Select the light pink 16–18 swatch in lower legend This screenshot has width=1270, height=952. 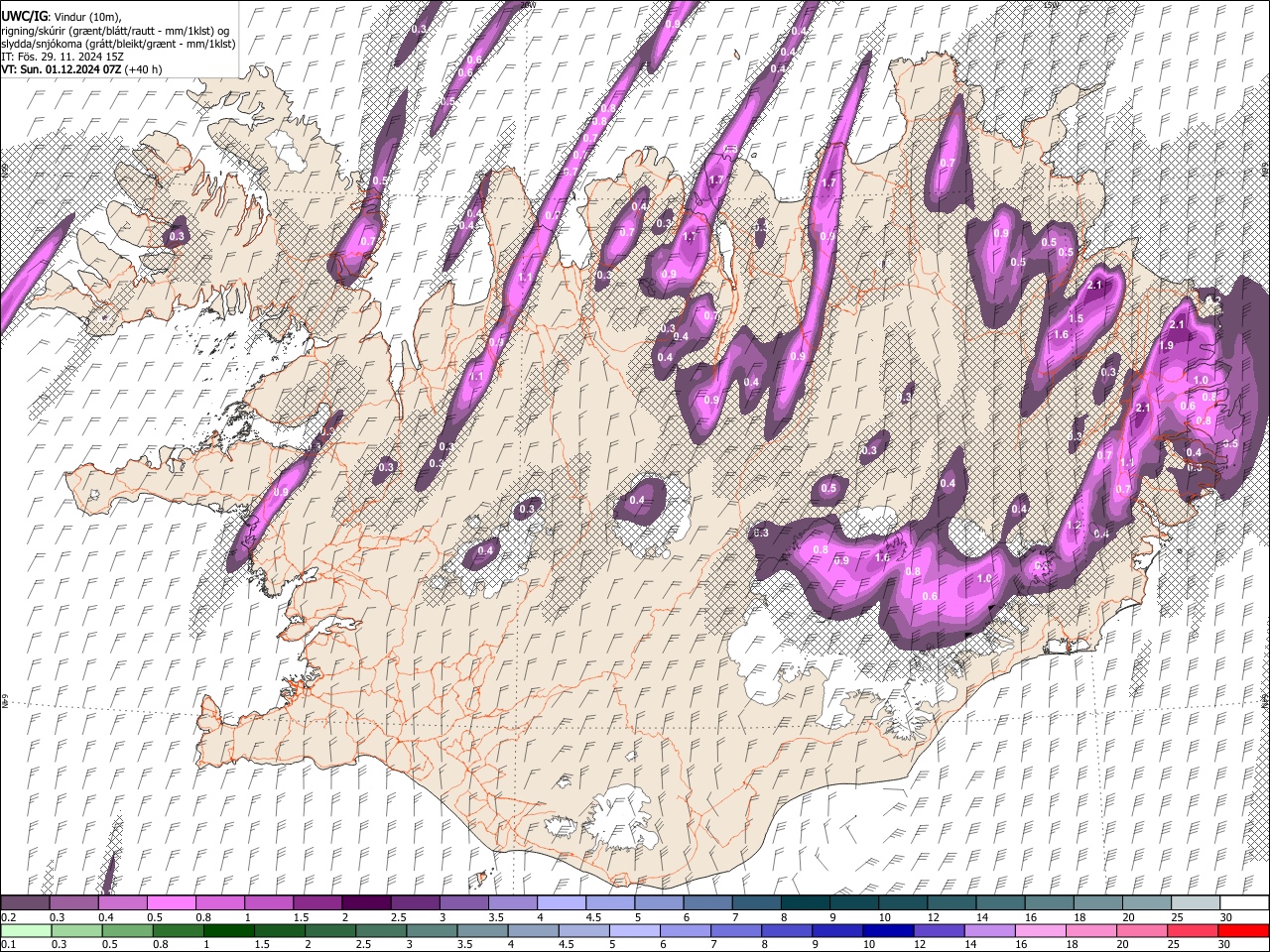click(x=1040, y=930)
